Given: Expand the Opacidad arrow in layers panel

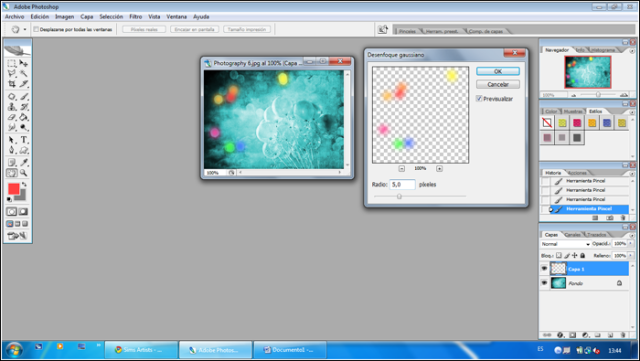Looking at the screenshot, I should tap(631, 243).
